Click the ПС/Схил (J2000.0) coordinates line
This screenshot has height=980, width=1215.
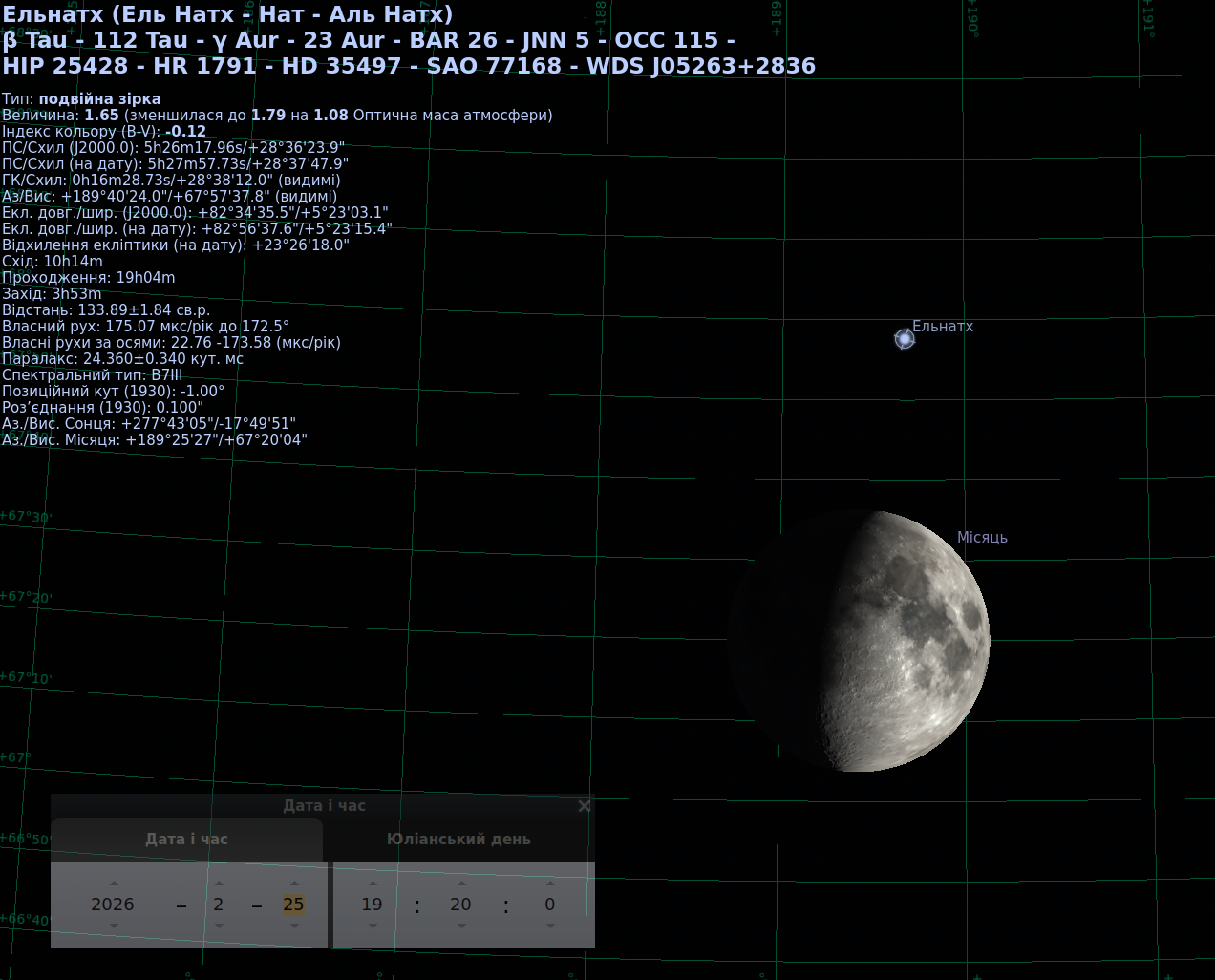coord(174,148)
